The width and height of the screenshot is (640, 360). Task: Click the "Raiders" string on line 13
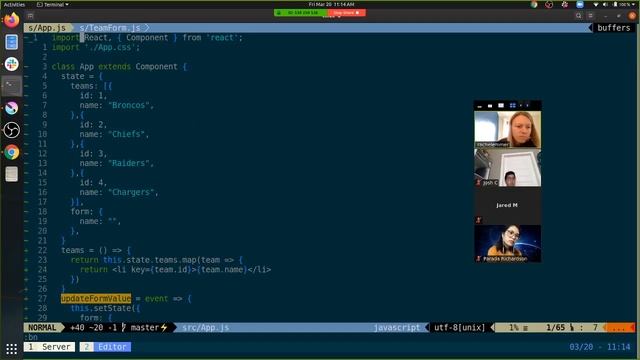pyautogui.click(x=128, y=163)
